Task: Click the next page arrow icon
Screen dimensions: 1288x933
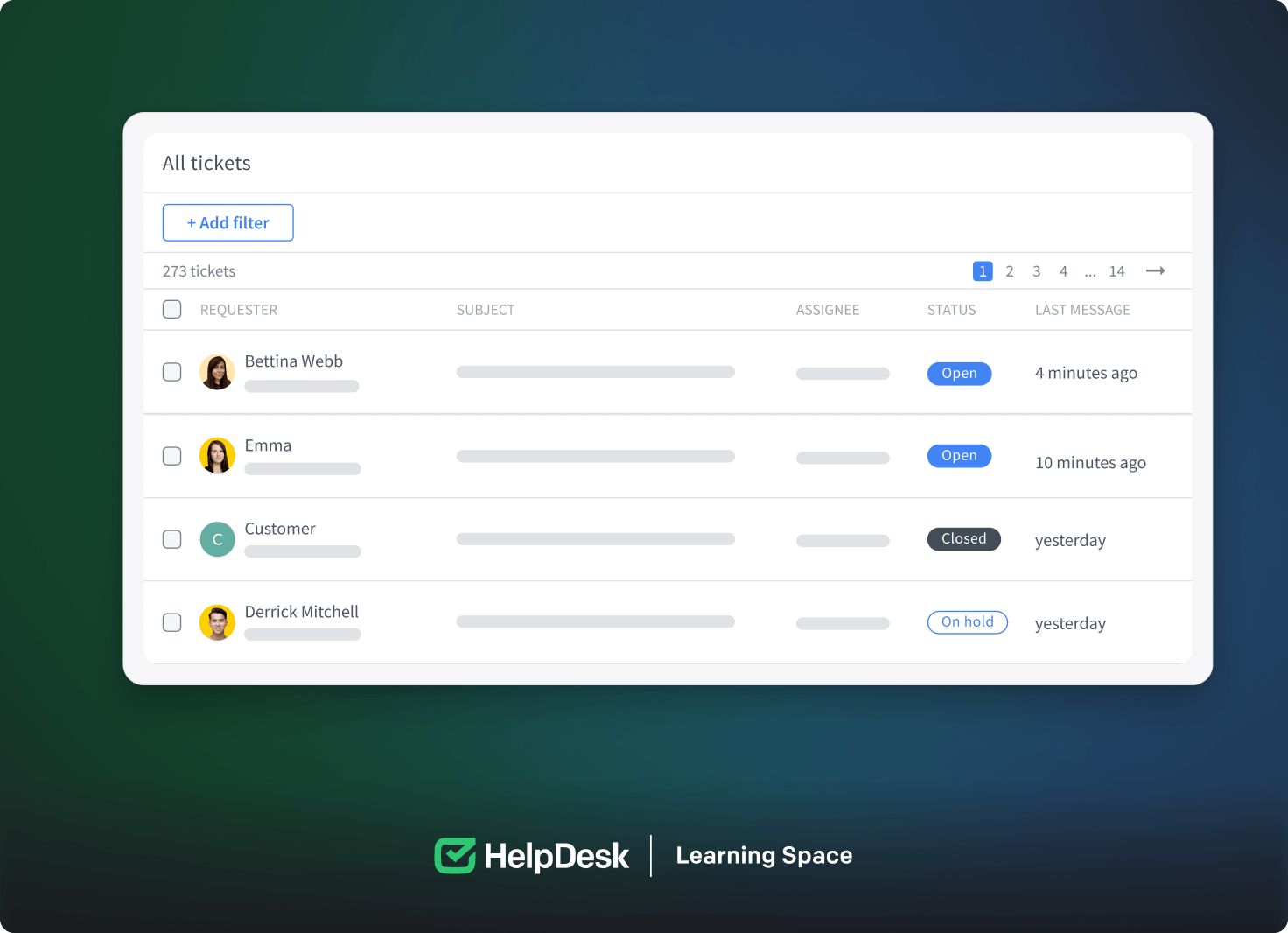Action: [1155, 270]
